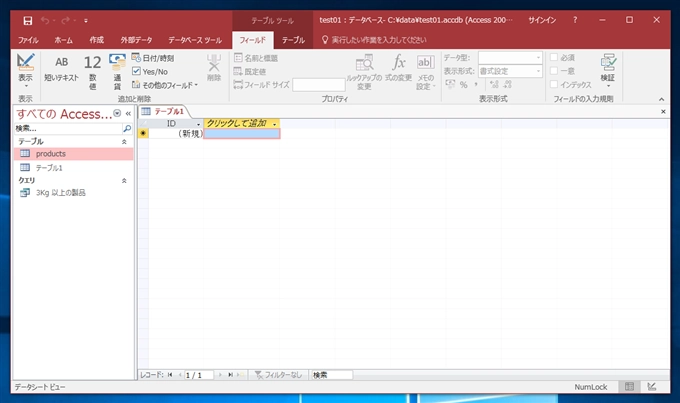The image size is (680, 403).
Task: Click the comma style format icon
Action: (x=476, y=85)
